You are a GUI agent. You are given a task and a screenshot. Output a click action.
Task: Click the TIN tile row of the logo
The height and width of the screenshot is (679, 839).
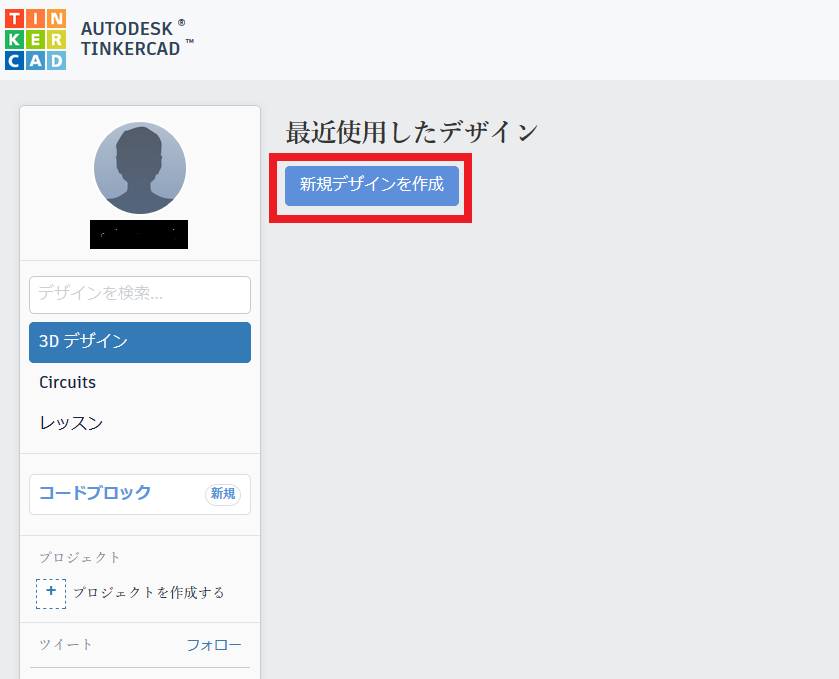(x=35, y=16)
